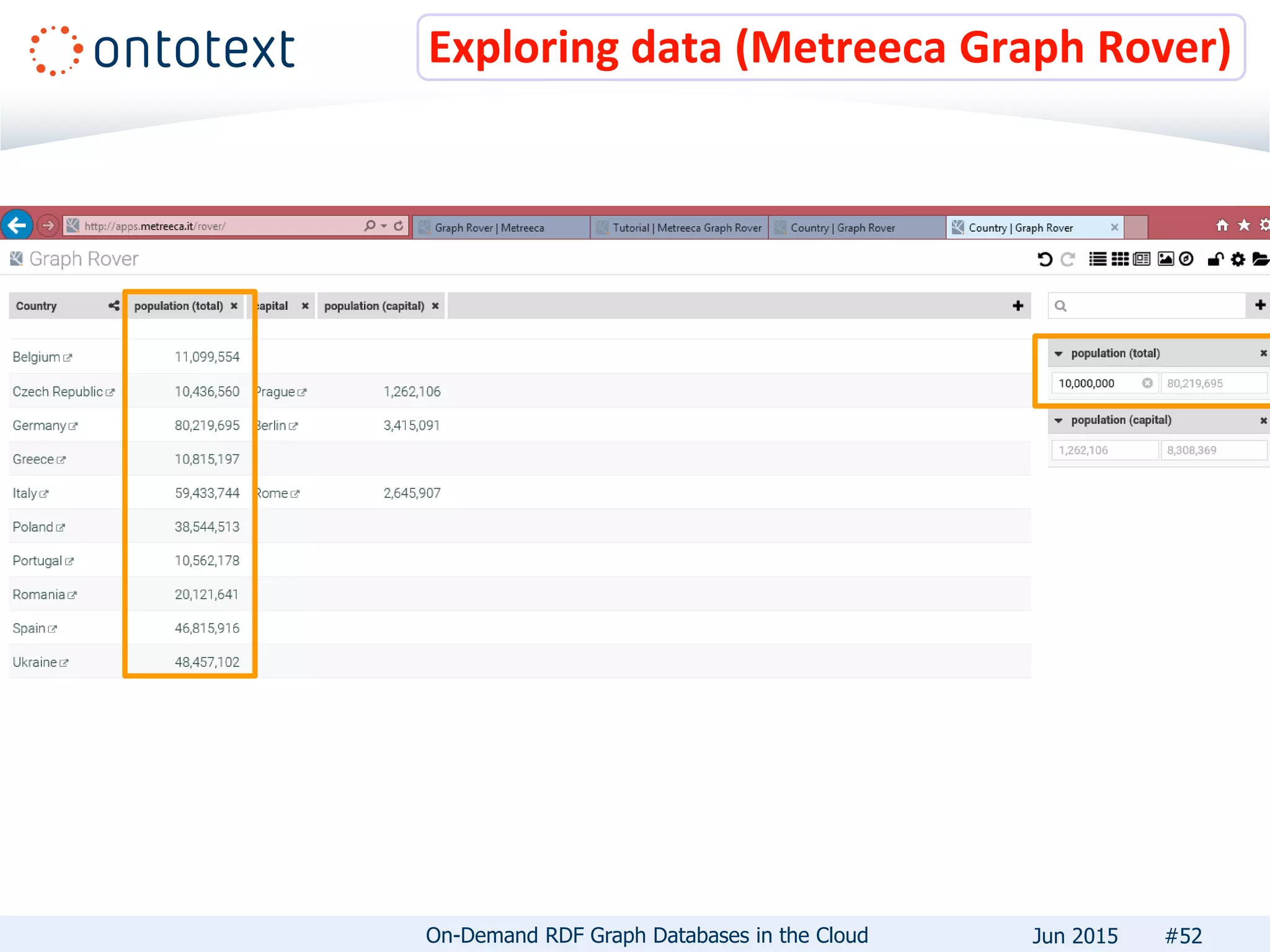This screenshot has width=1270, height=952.
Task: Open the browser favorites star icon
Action: click(x=1243, y=225)
